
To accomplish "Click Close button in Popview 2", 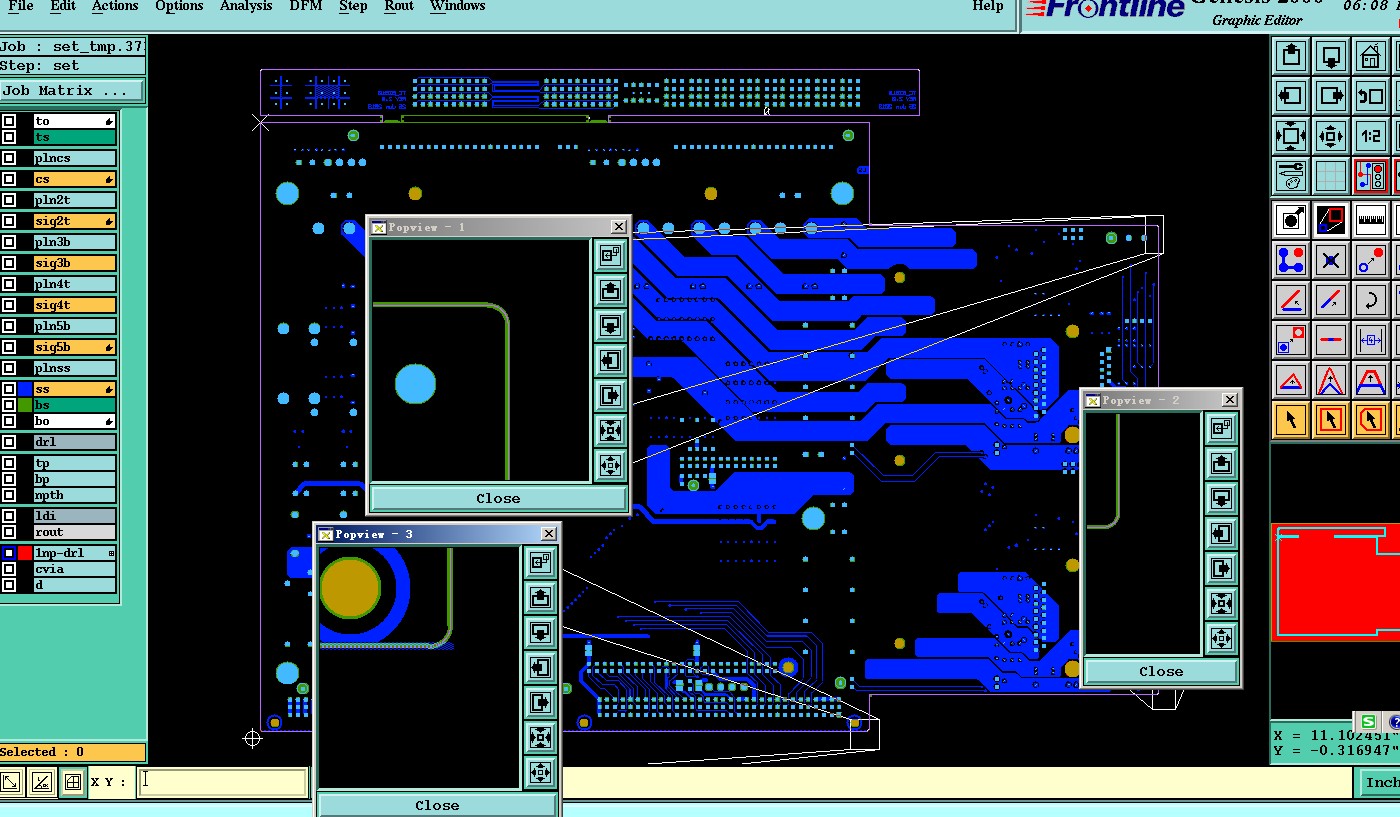I will click(1161, 671).
